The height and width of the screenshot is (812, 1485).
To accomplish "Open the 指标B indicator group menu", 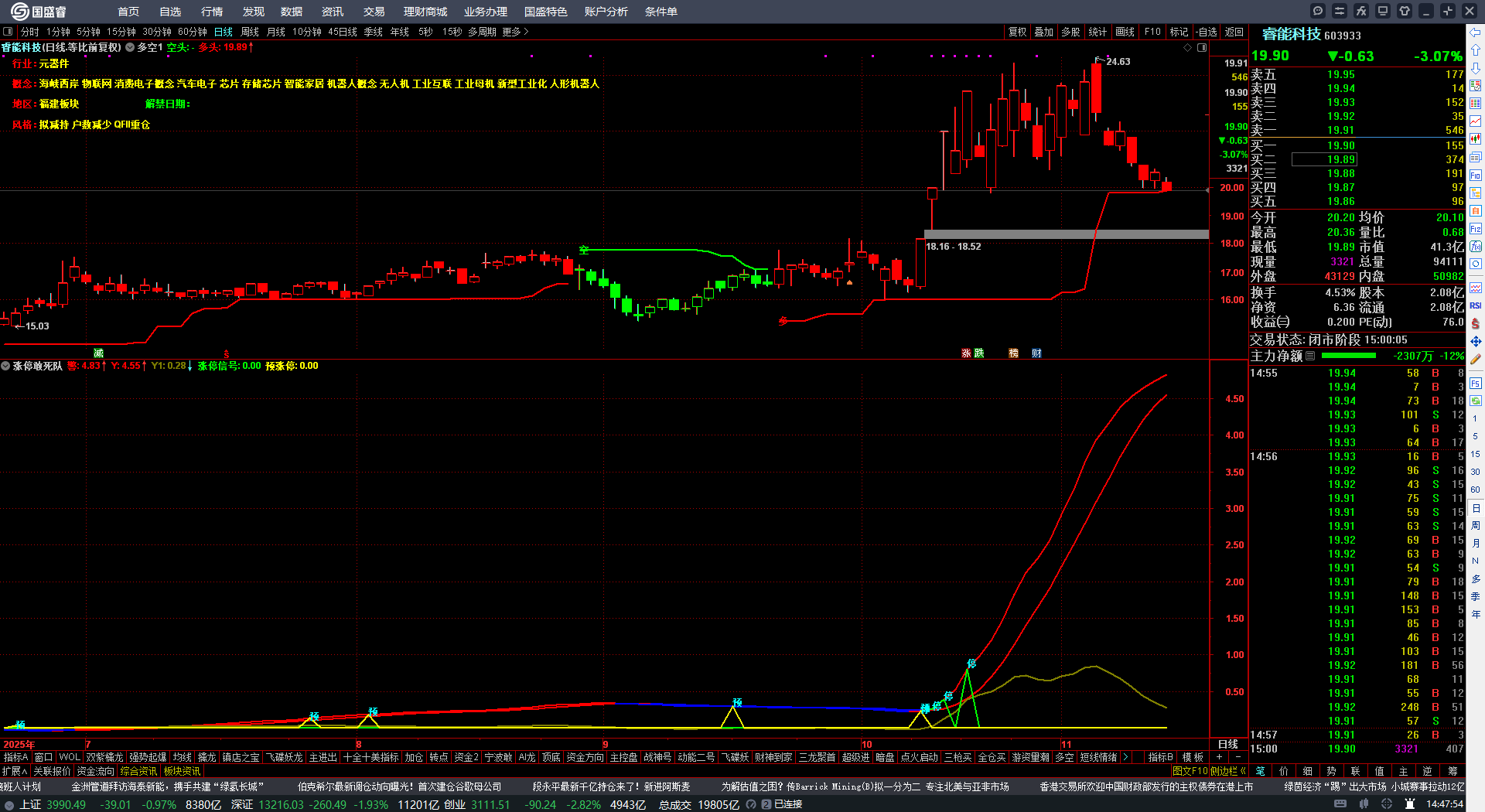I will (1160, 757).
